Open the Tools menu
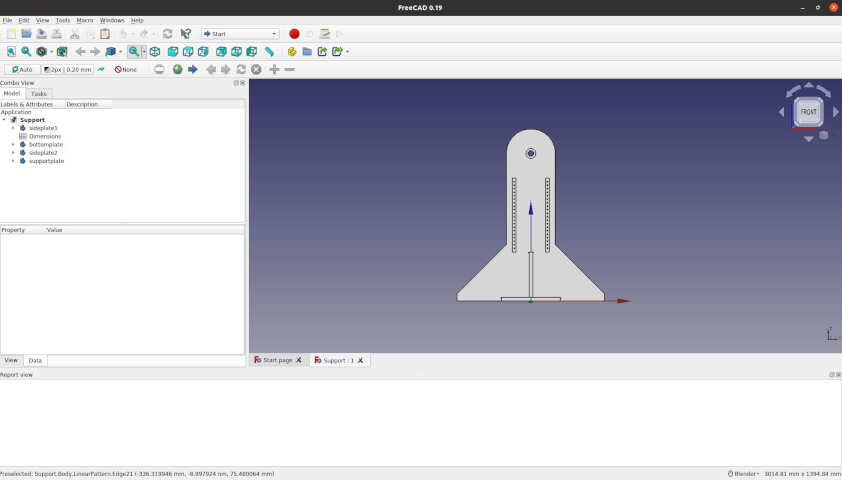The width and height of the screenshot is (842, 480). coord(62,20)
